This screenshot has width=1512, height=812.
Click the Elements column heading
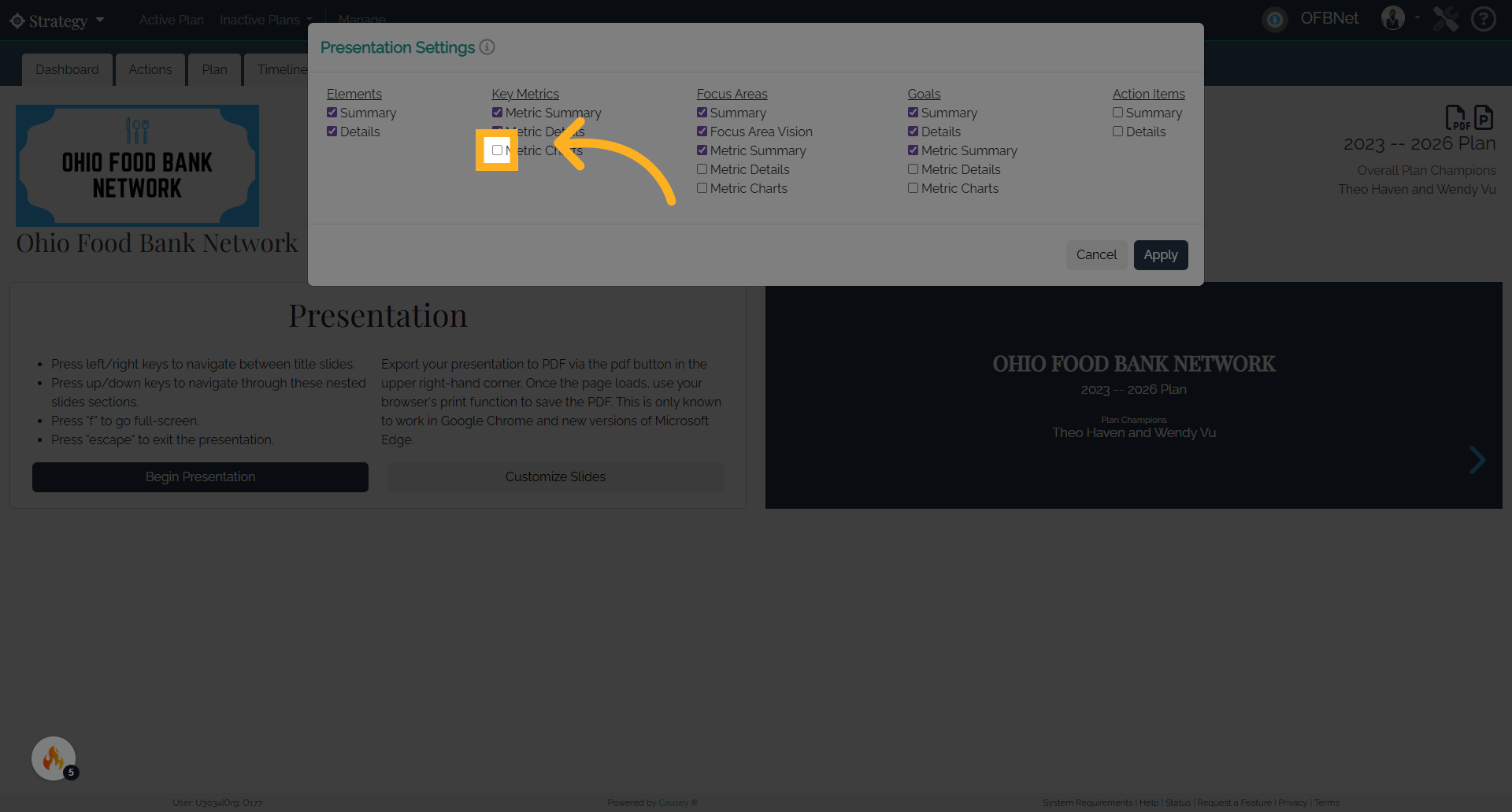(x=354, y=94)
